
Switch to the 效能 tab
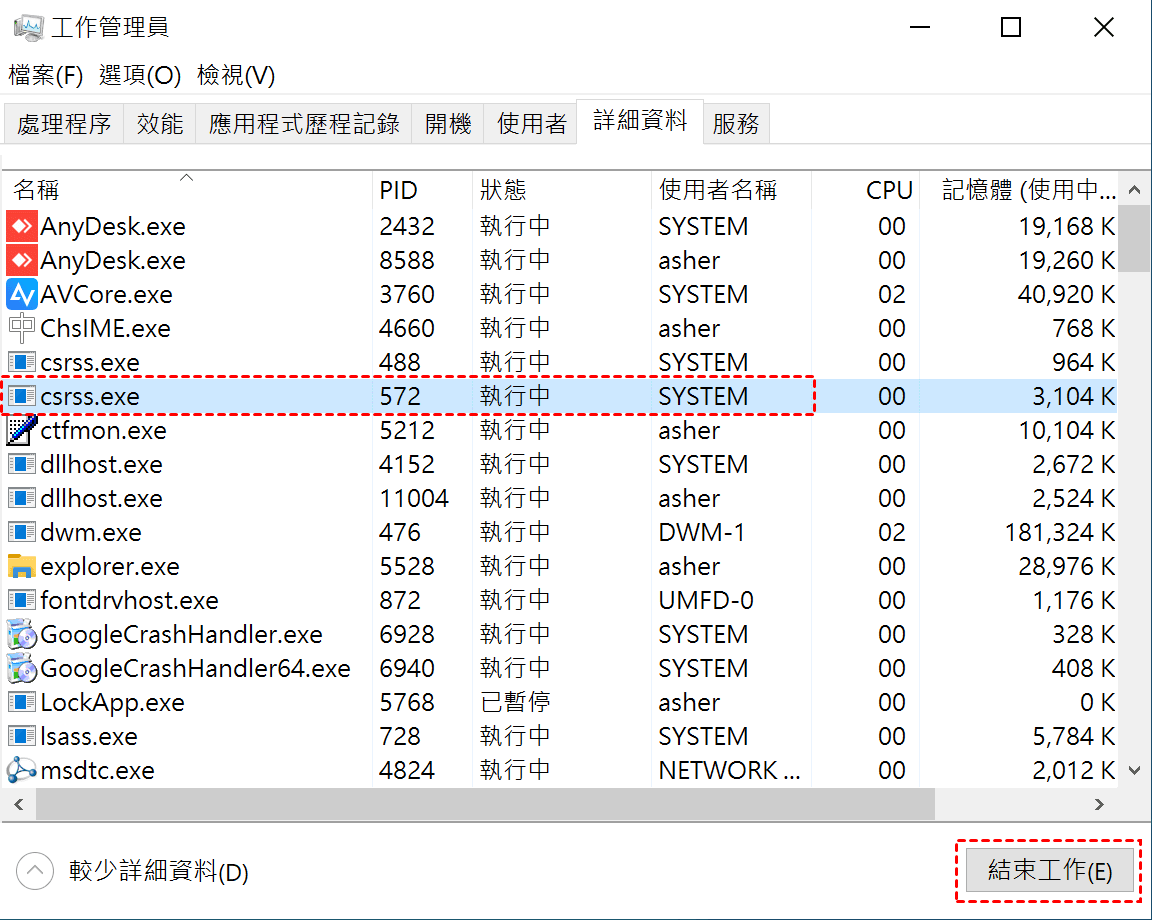click(x=159, y=123)
